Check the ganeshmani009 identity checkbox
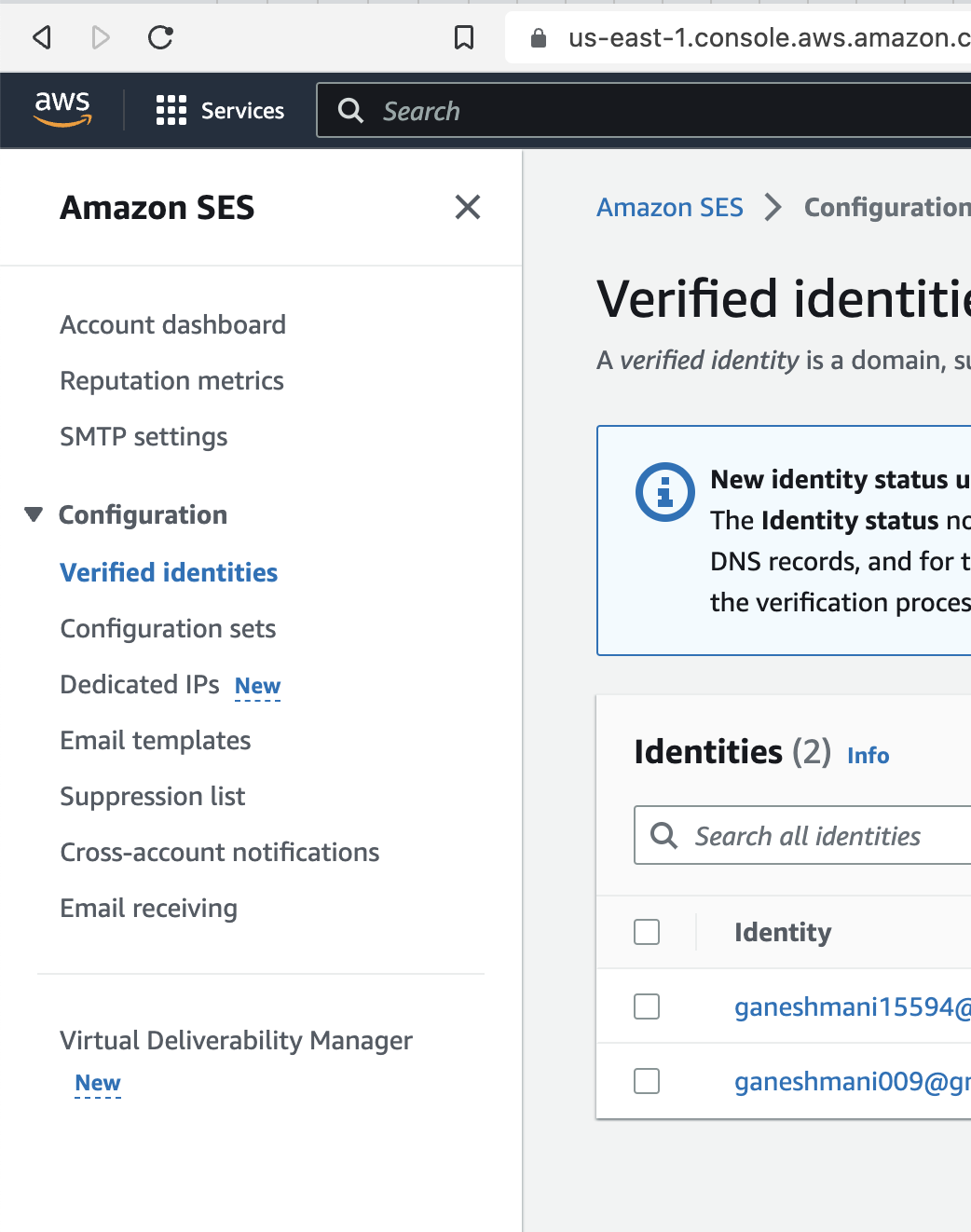 647,1081
